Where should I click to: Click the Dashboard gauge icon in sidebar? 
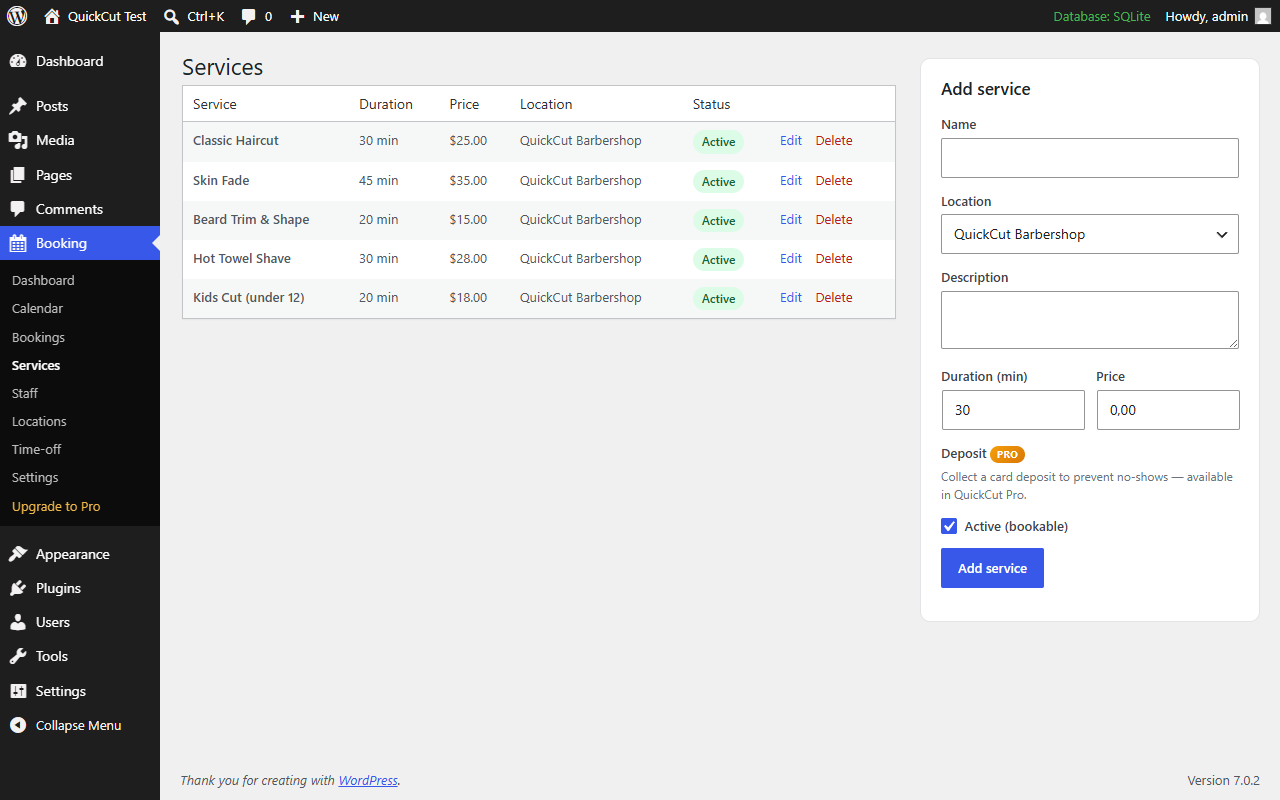(x=18, y=61)
